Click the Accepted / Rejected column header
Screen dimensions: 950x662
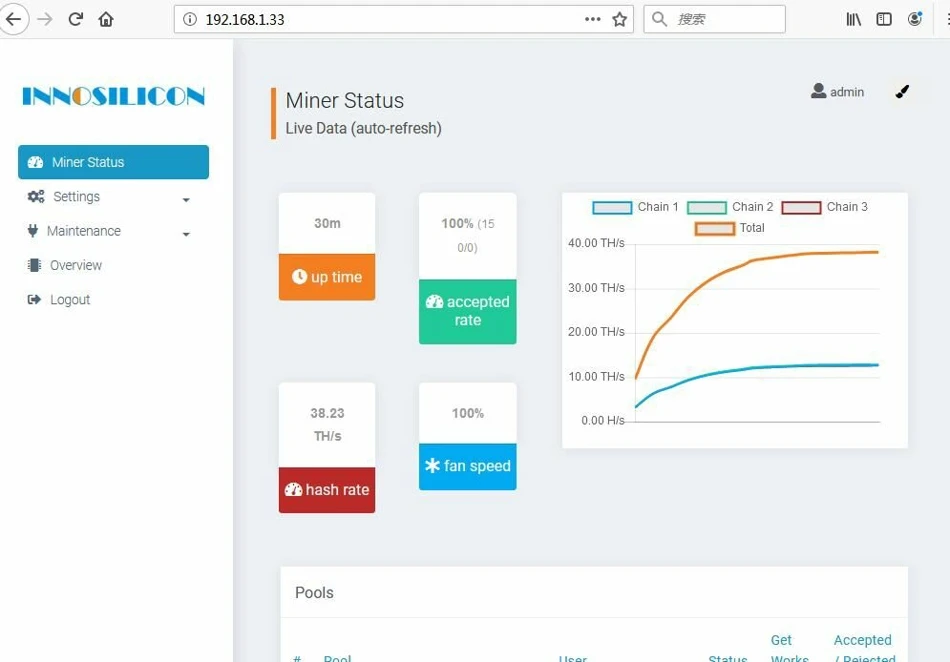click(863, 649)
